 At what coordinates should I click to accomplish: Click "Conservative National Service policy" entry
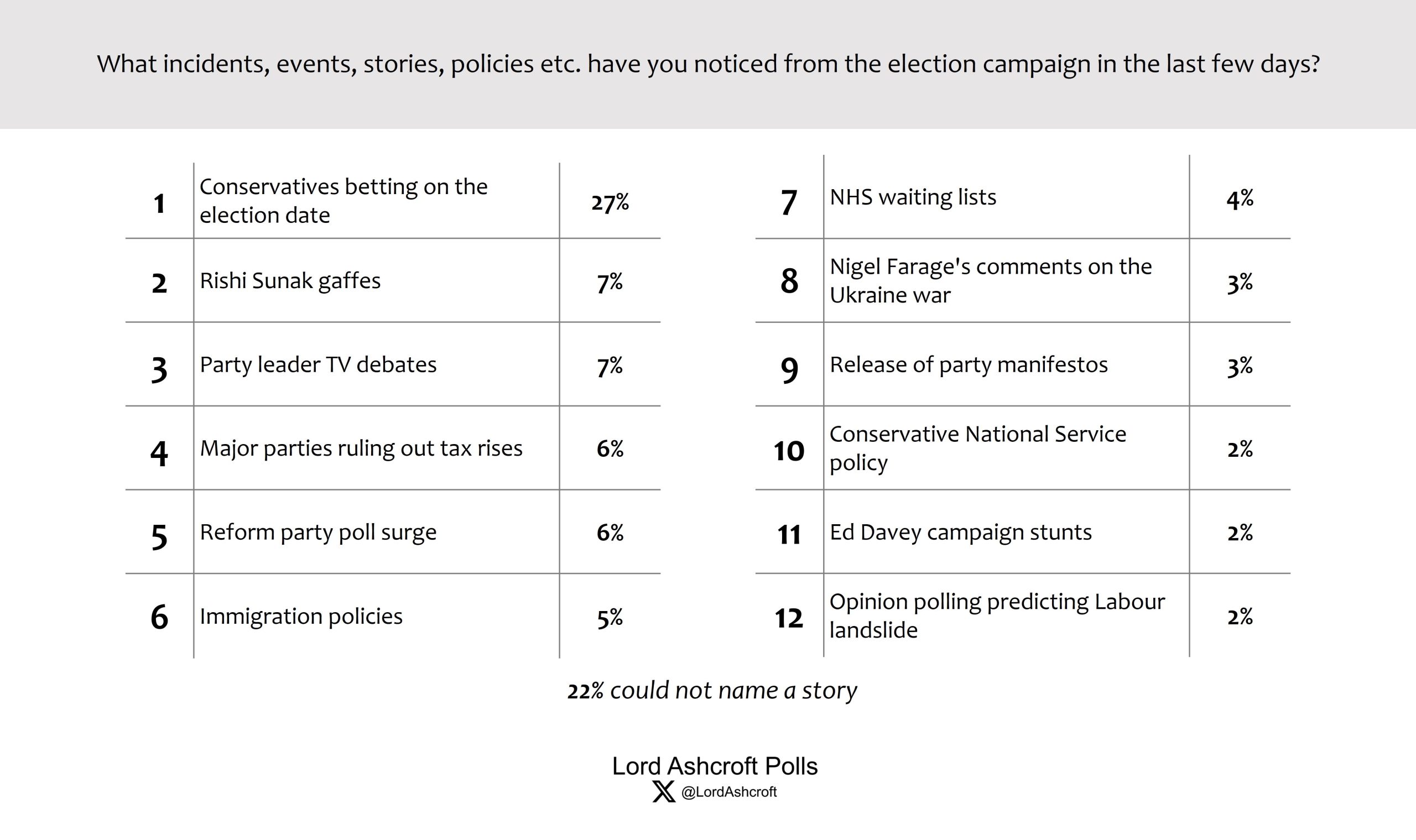point(978,448)
